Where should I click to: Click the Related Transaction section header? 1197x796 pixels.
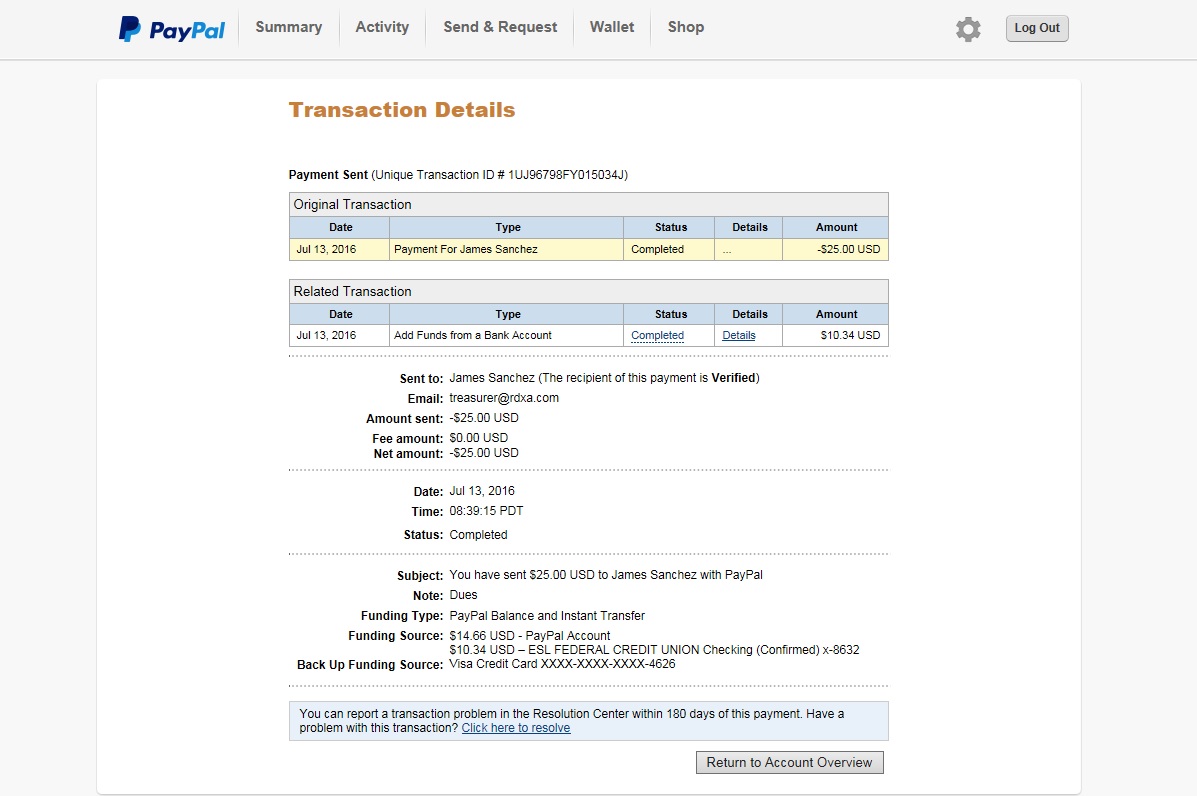point(589,292)
